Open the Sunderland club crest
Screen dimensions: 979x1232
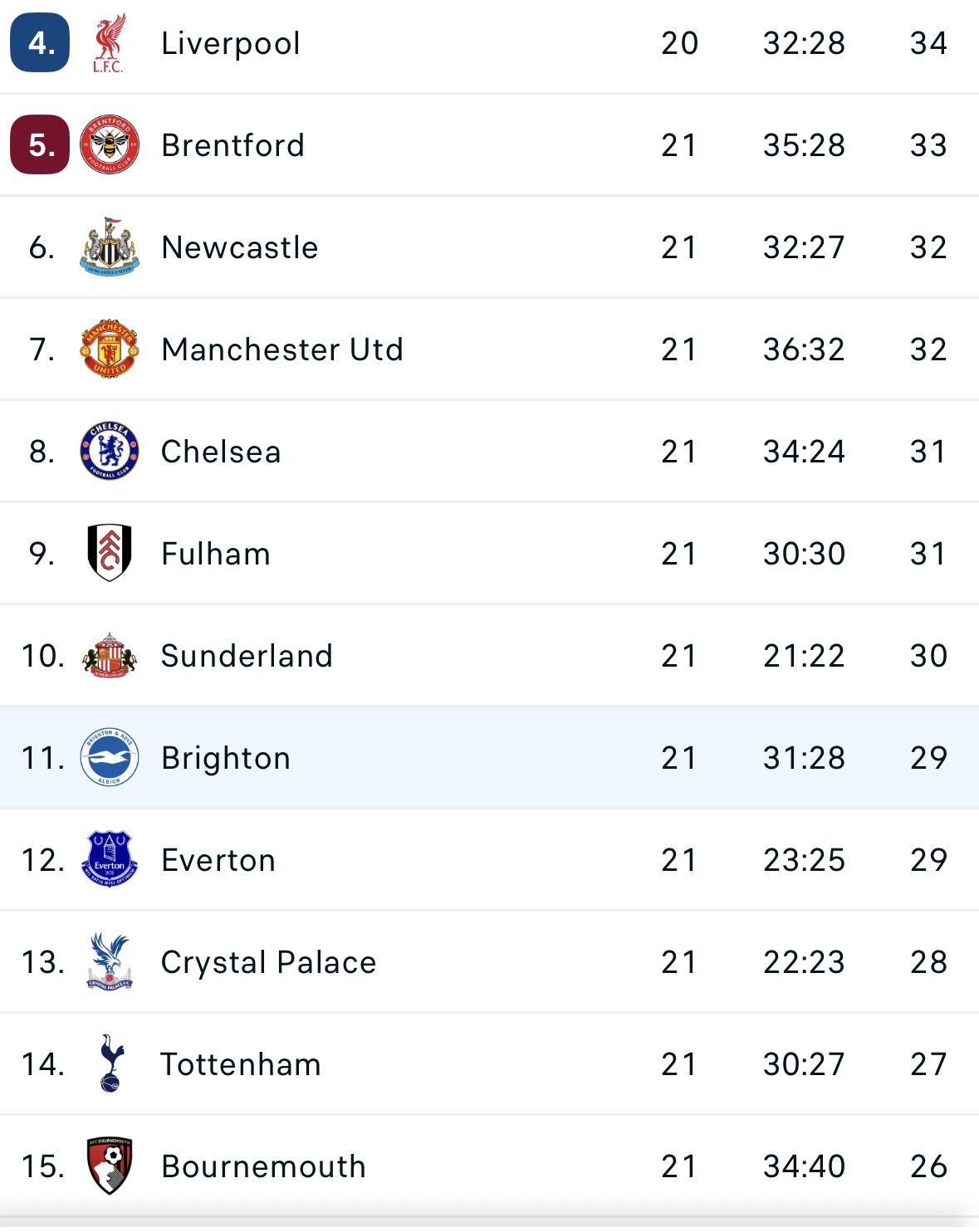coord(110,655)
